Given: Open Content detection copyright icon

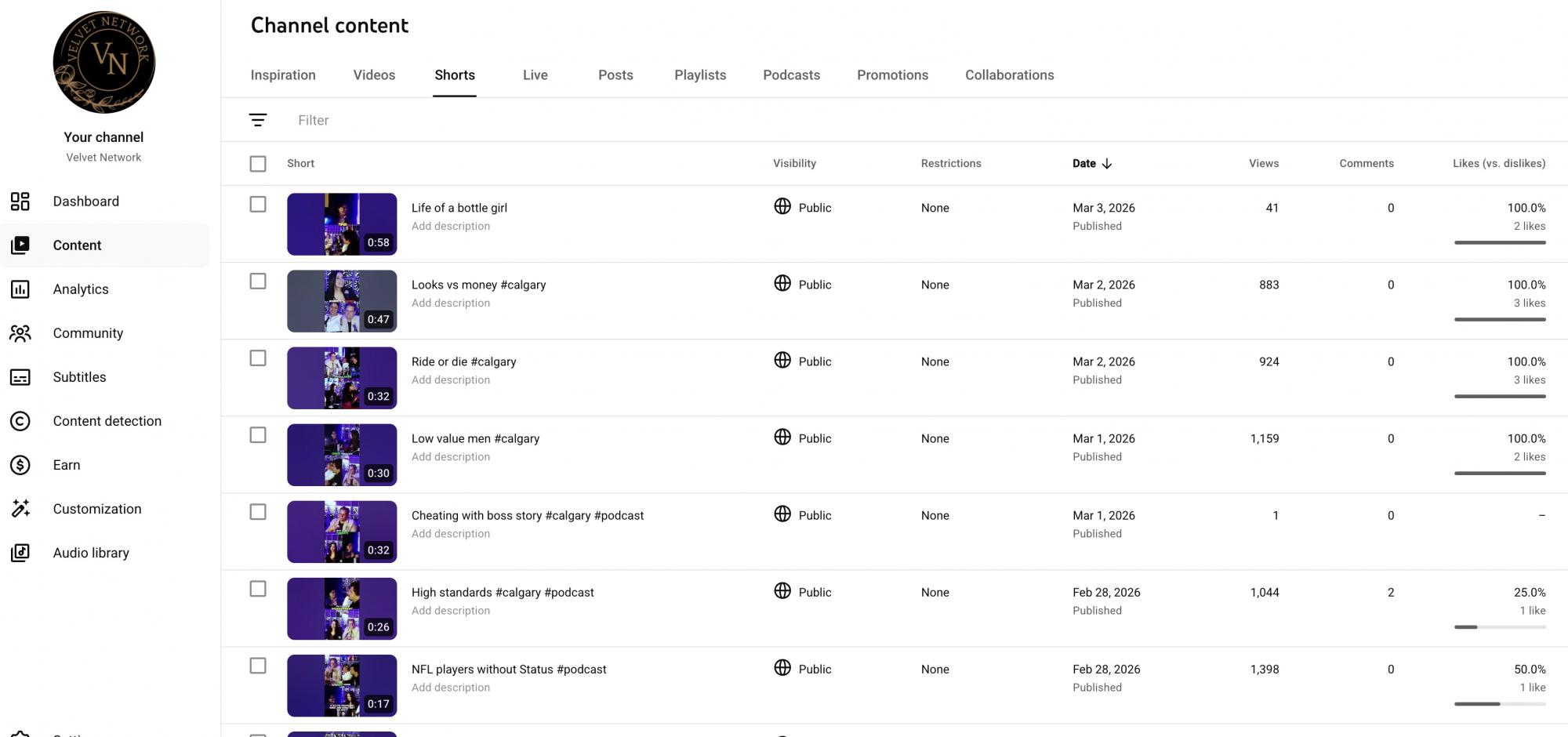Looking at the screenshot, I should tap(20, 421).
